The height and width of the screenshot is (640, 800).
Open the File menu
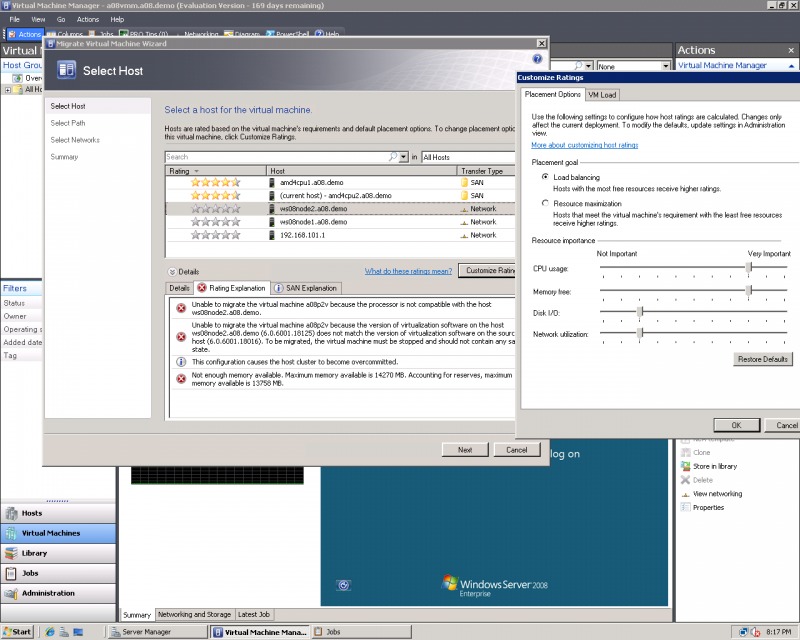coord(14,19)
